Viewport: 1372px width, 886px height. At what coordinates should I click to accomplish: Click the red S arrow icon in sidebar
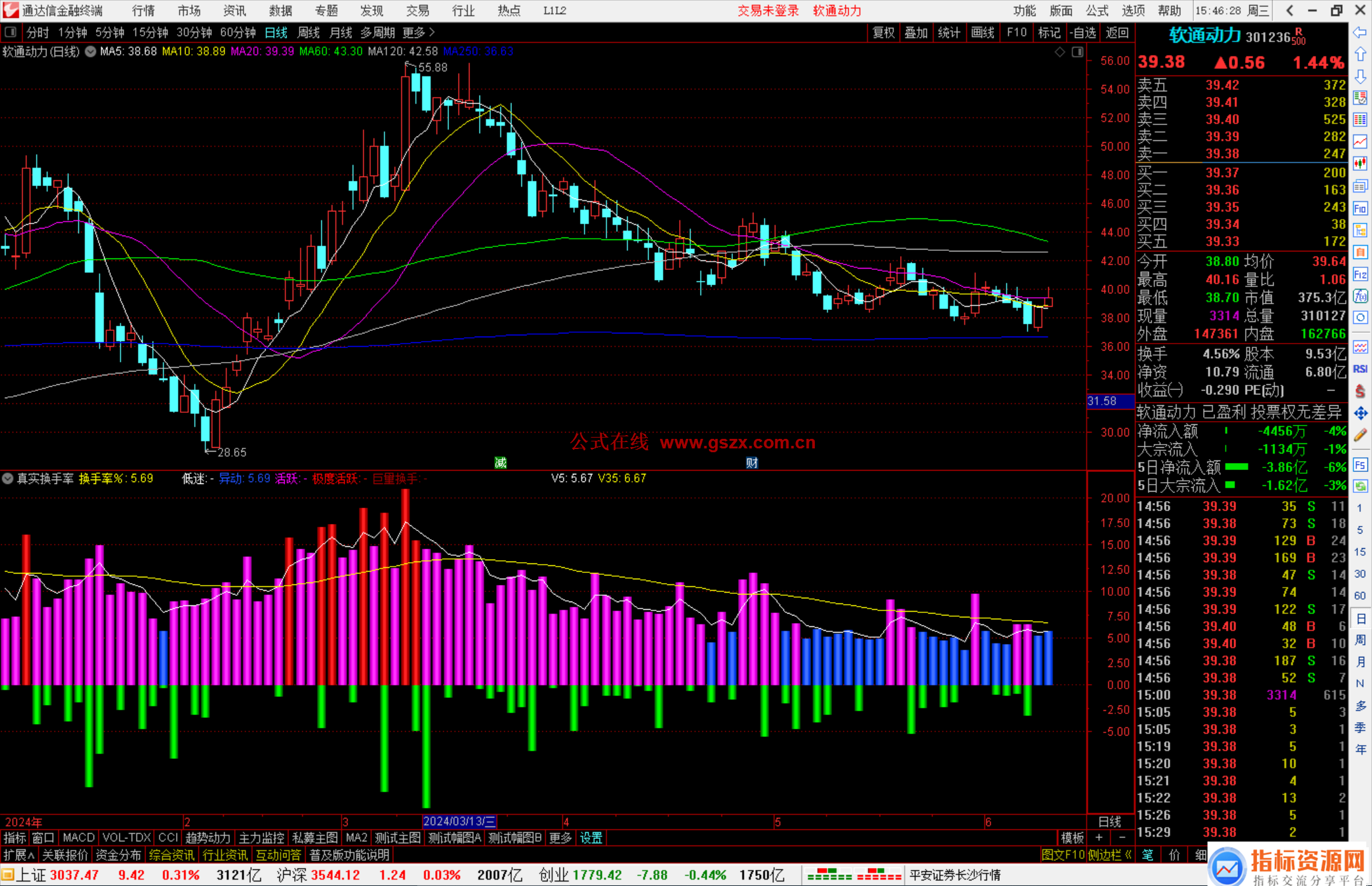point(1360,391)
